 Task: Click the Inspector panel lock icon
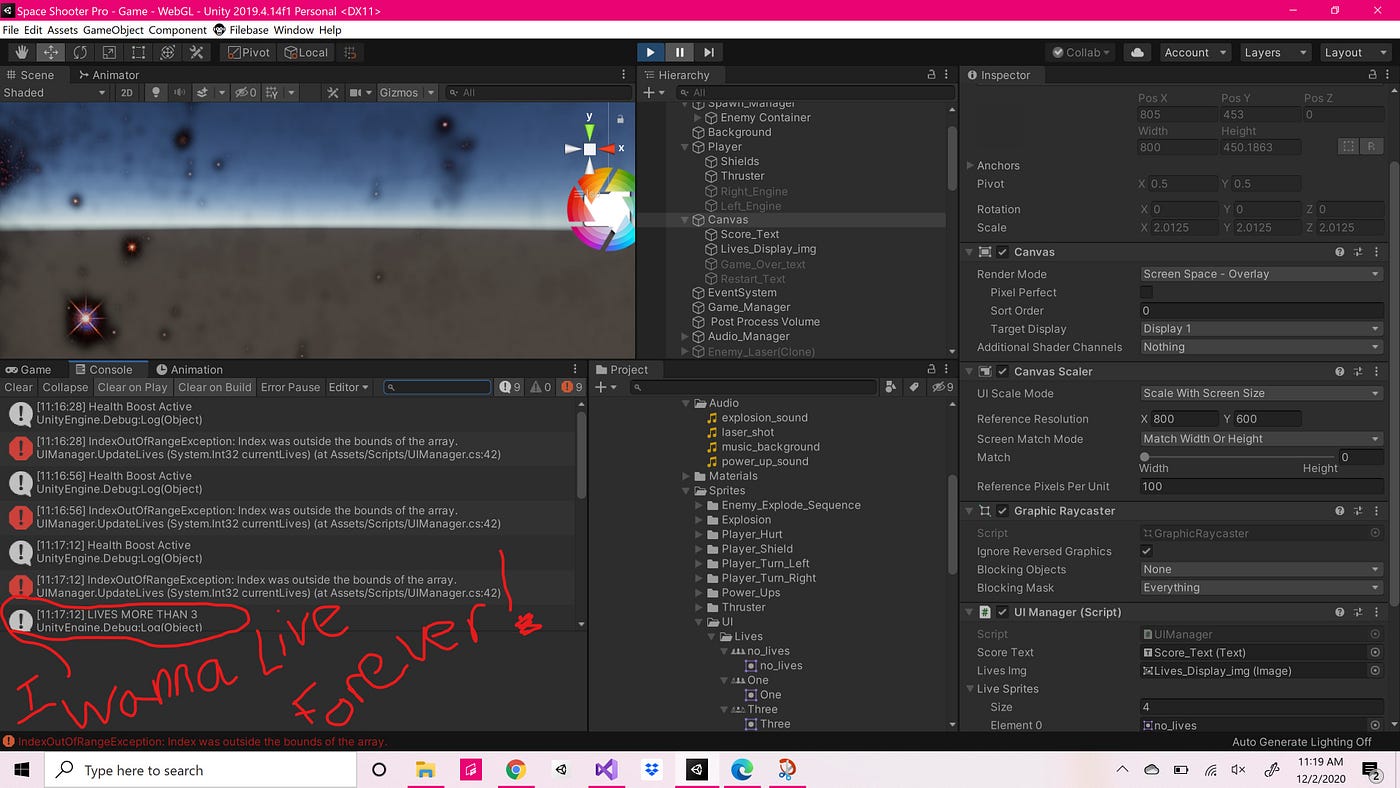1372,75
